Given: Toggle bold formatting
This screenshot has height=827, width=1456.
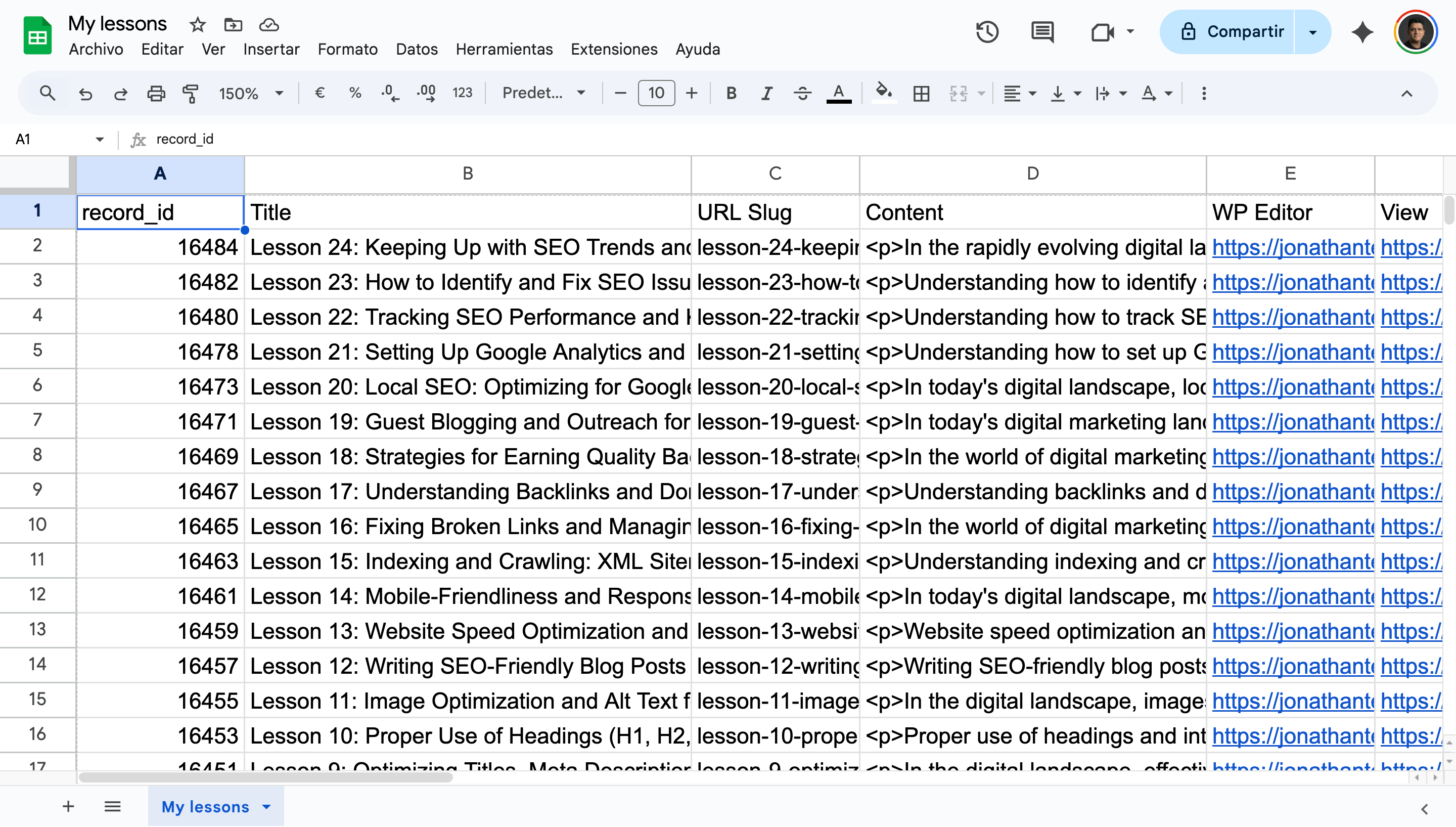Looking at the screenshot, I should 731,93.
